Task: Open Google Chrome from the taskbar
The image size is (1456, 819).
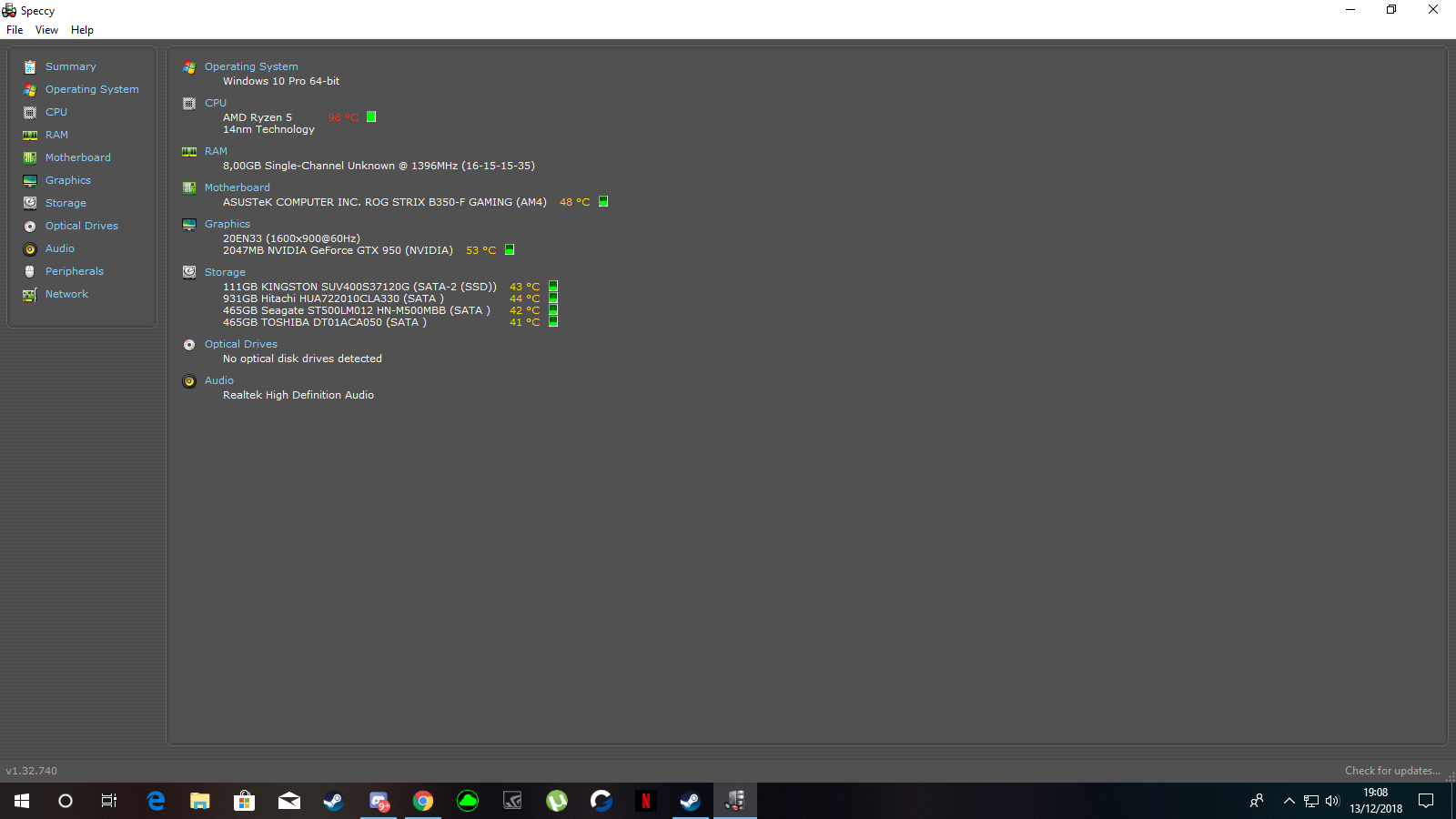Action: [423, 801]
